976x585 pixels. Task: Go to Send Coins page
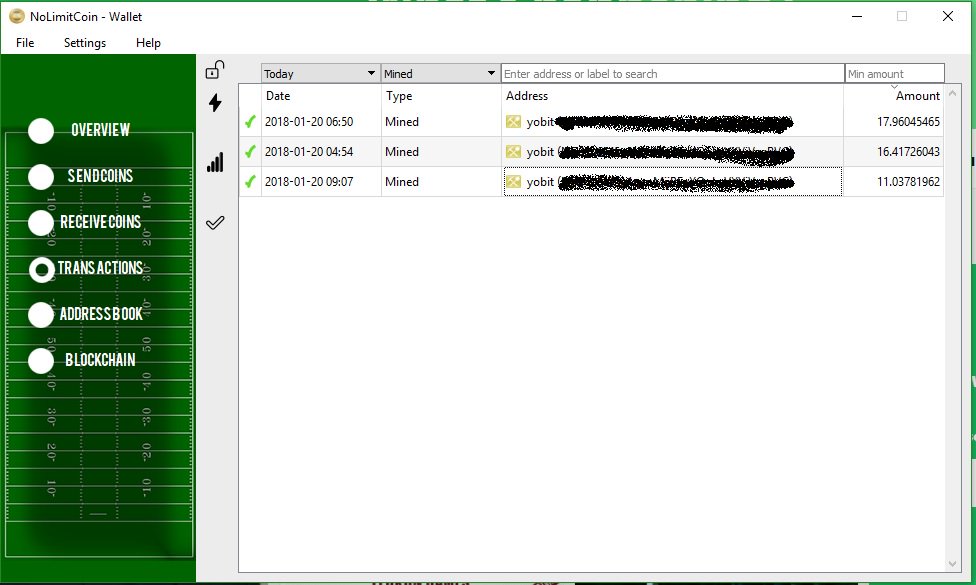tap(81, 176)
